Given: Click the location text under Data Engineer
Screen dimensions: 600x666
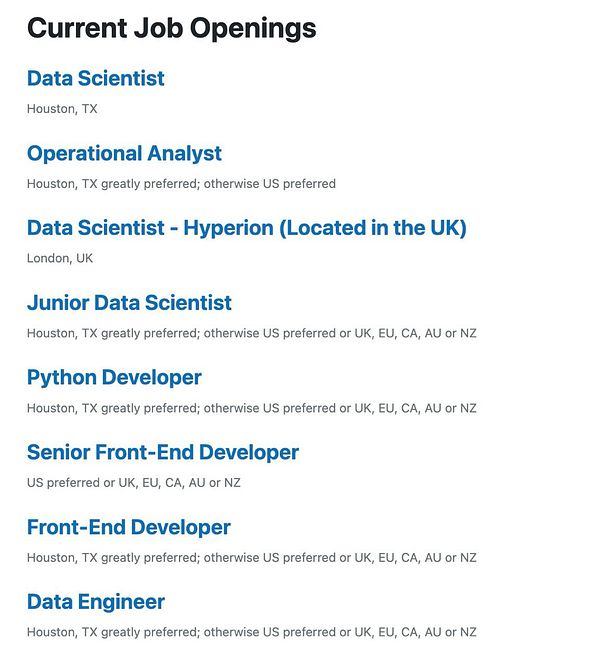Looking at the screenshot, I should click(251, 632).
